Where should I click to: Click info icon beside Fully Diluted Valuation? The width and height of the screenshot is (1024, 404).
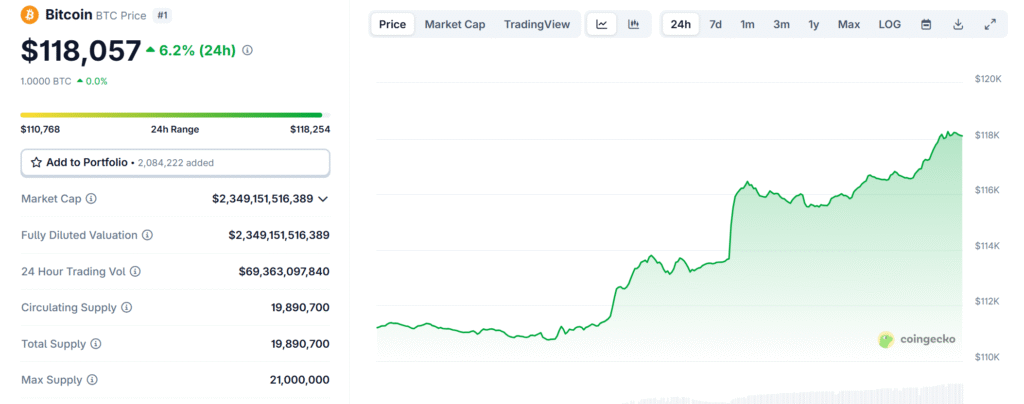tap(147, 235)
